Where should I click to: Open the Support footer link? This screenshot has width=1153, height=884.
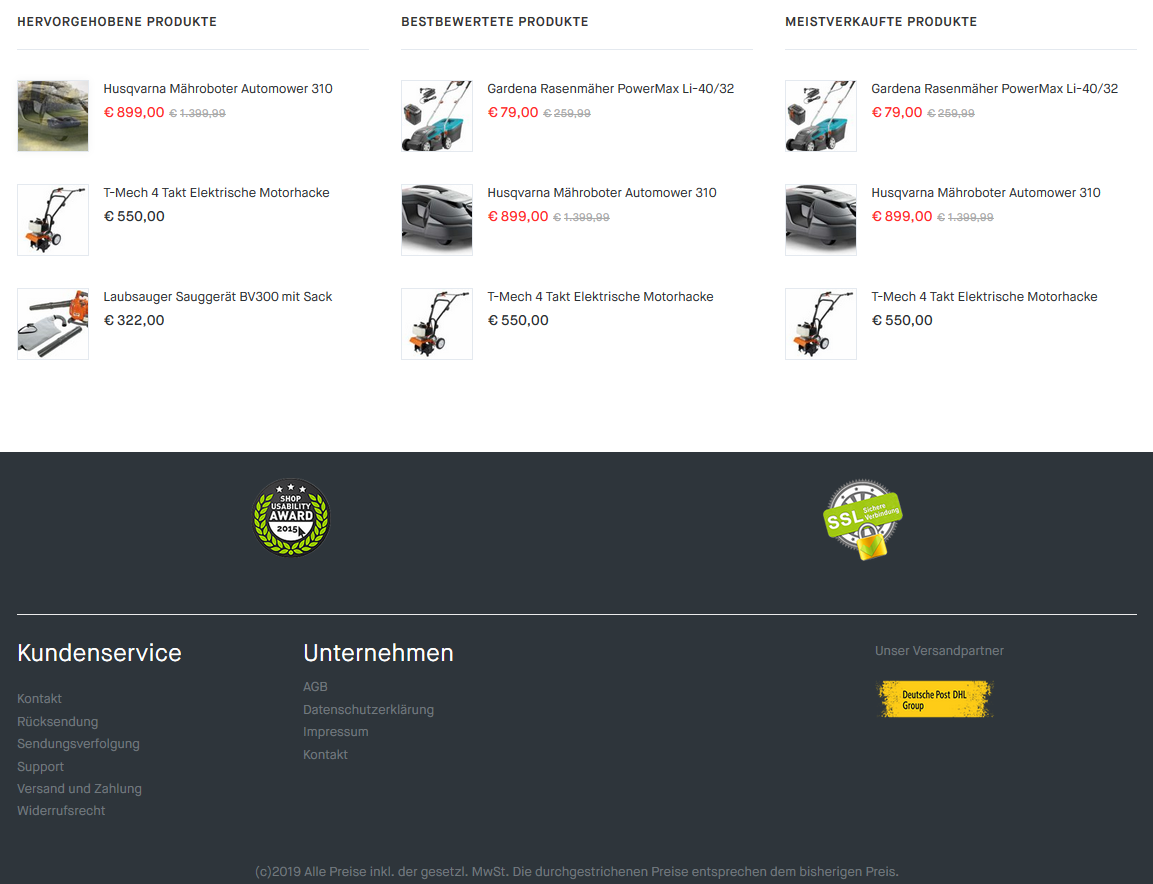pos(40,766)
